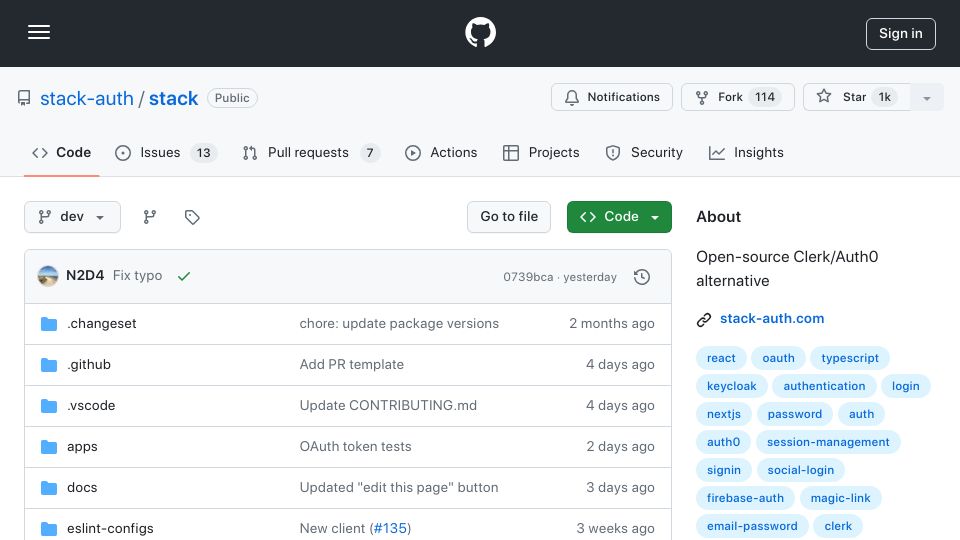
Task: Open the Issues tab
Action: (165, 152)
